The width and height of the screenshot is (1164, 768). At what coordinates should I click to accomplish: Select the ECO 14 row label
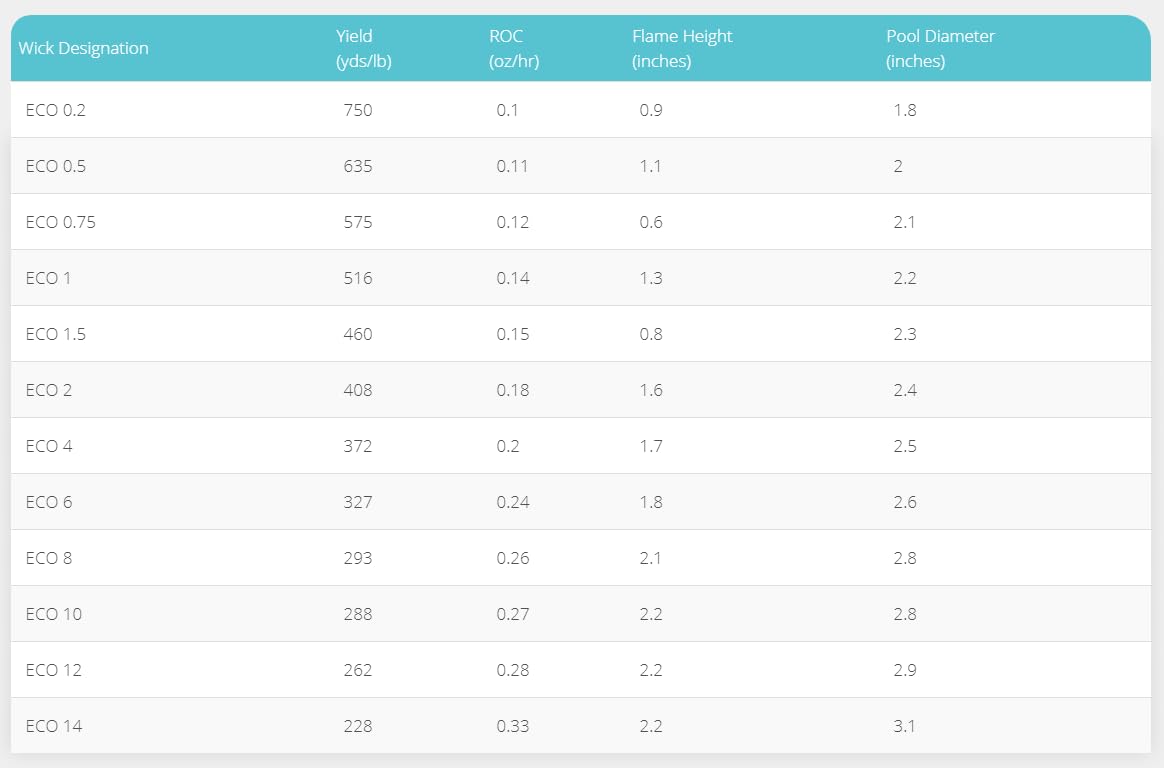(x=54, y=726)
